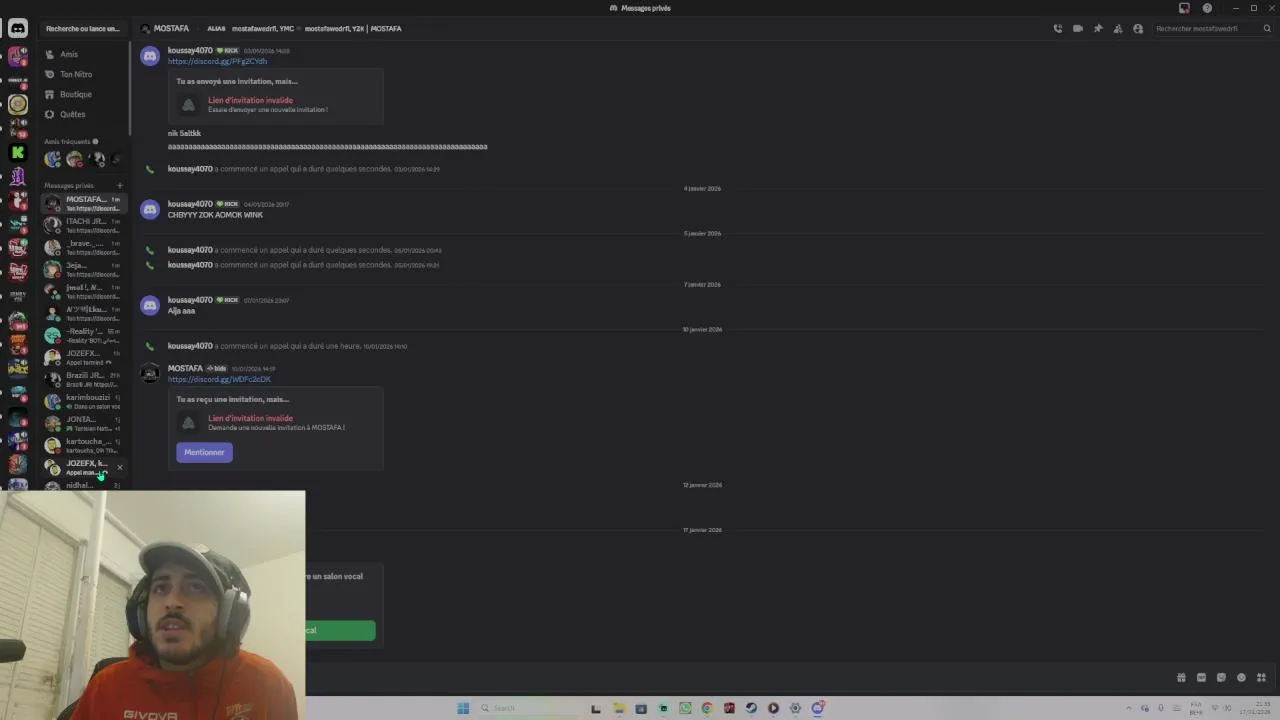Click the MOSTAFA username on invitation message
1280x720 pixels.
click(x=185, y=368)
